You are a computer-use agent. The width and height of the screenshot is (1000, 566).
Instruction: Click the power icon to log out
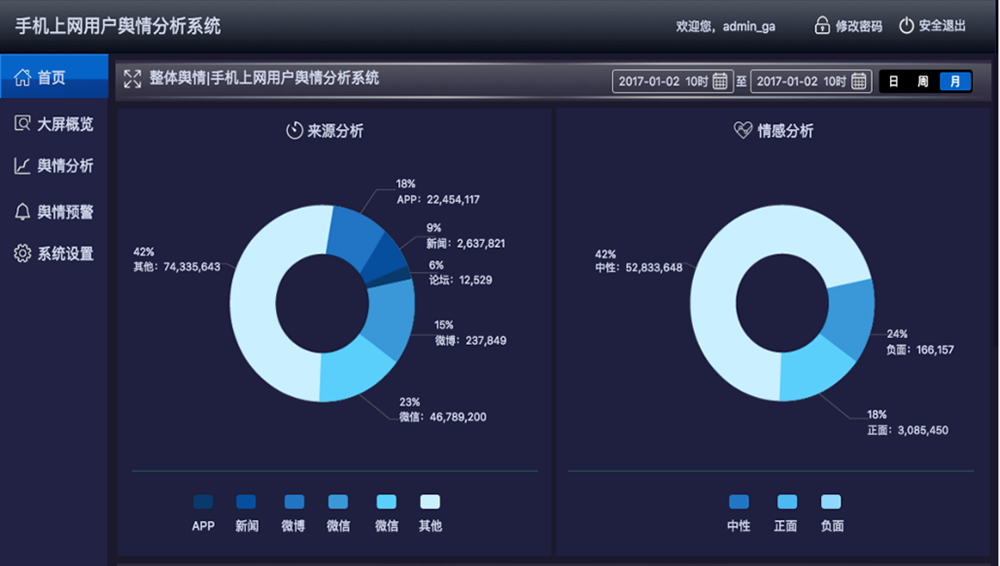906,26
